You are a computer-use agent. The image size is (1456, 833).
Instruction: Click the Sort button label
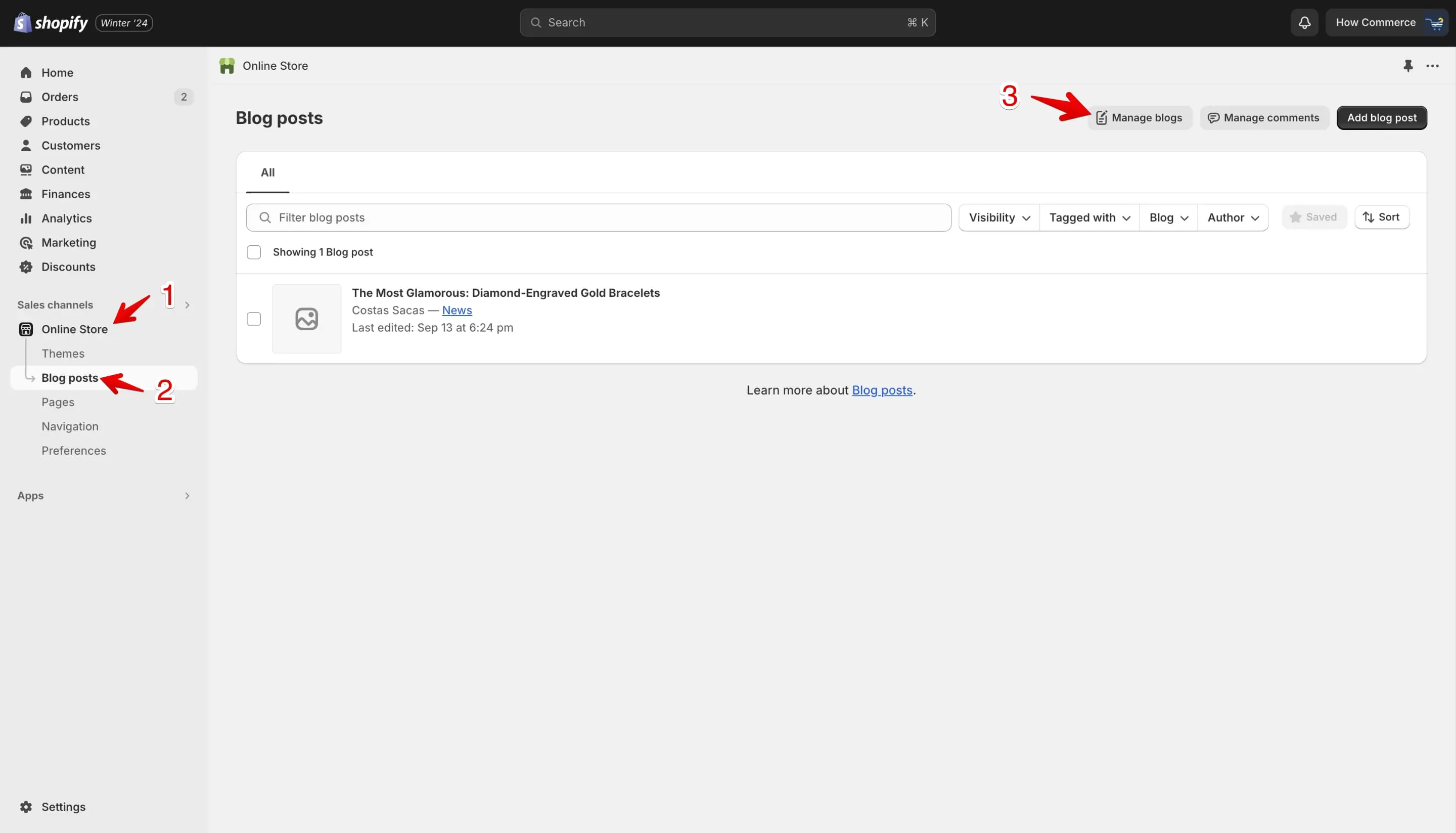(1389, 217)
